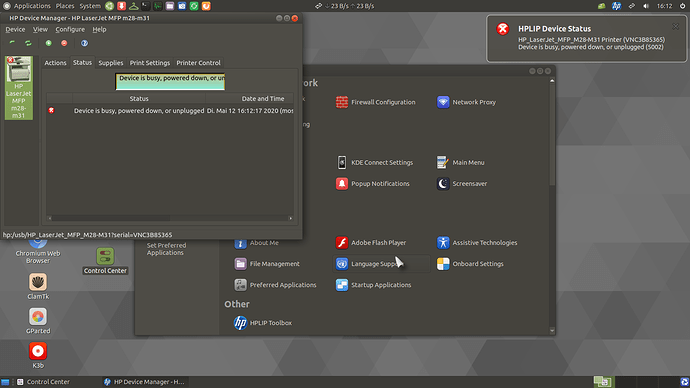Screen dimensions: 690x388
Task: Open K3b desktop icon
Action: tap(38, 355)
